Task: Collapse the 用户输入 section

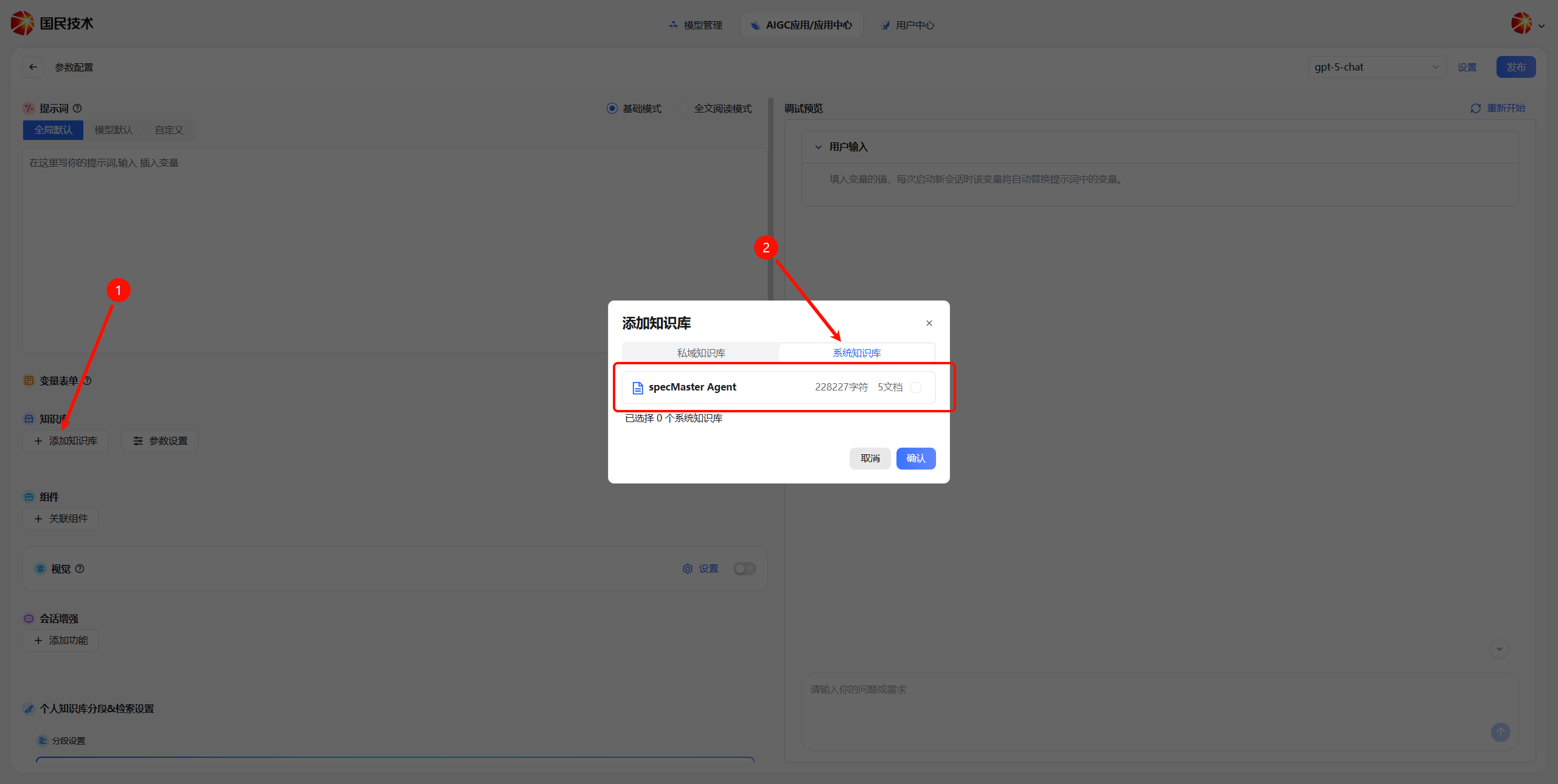Action: (x=819, y=147)
